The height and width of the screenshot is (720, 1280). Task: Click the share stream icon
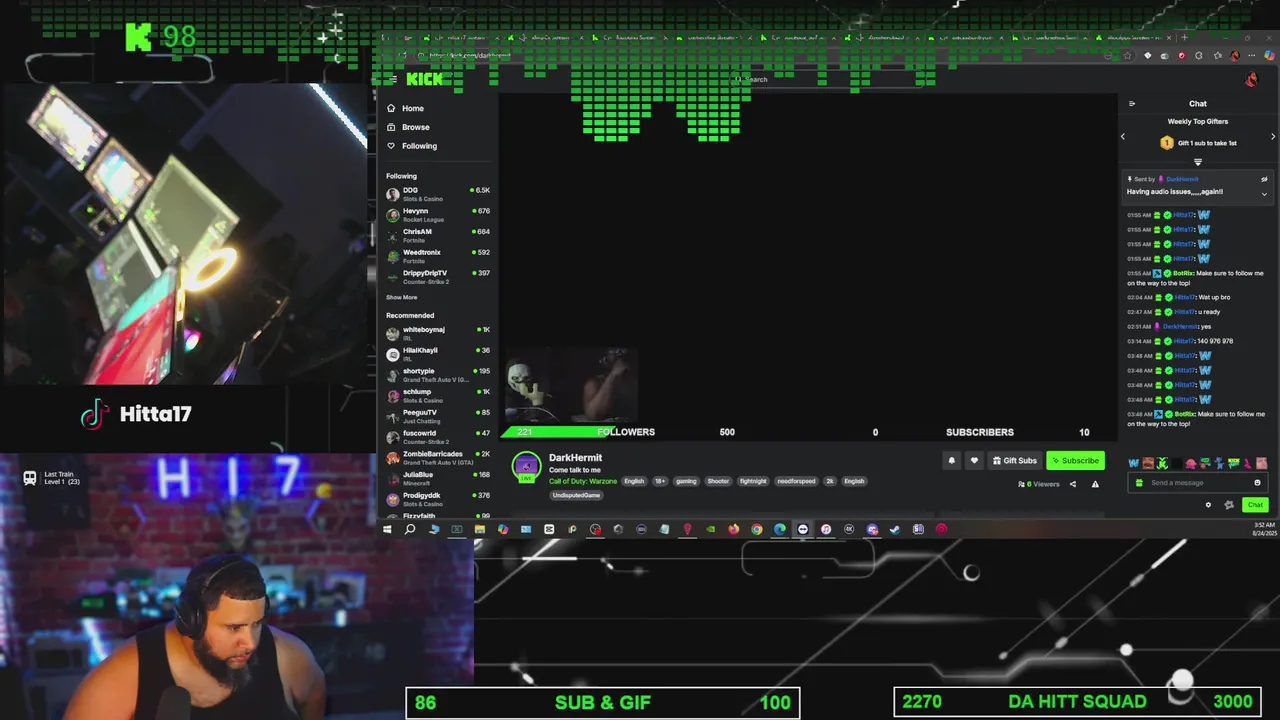1073,484
